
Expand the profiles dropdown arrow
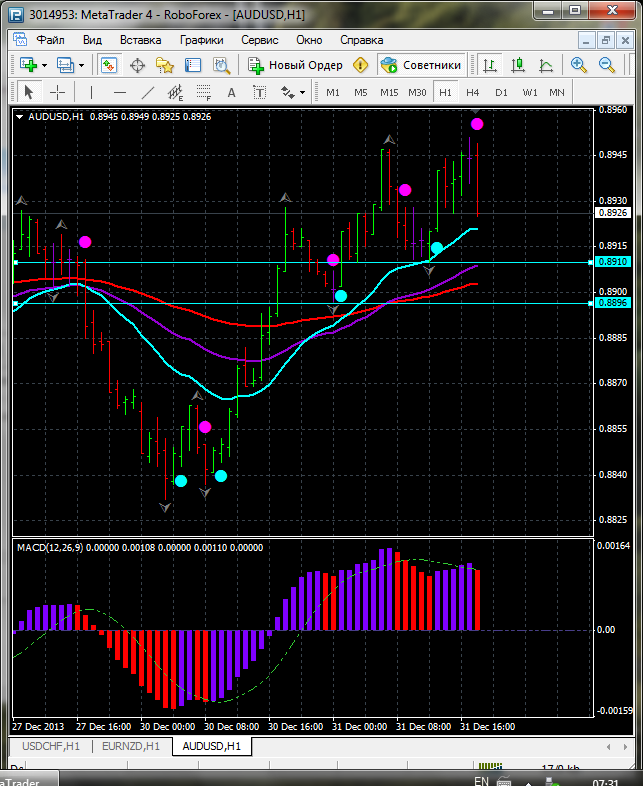(82, 65)
